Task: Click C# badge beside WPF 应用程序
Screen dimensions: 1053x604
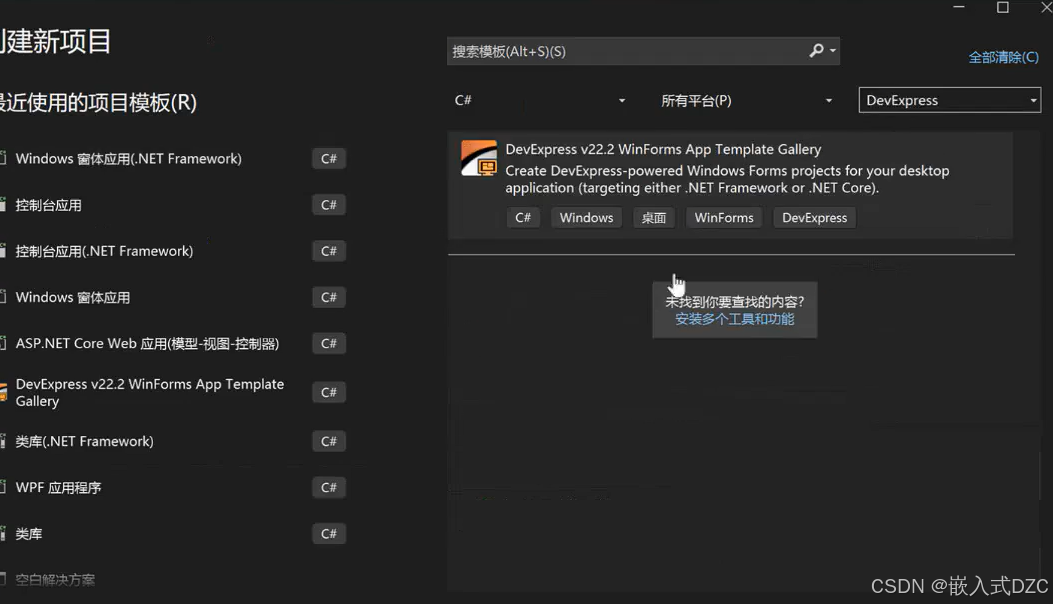Action: (x=328, y=487)
